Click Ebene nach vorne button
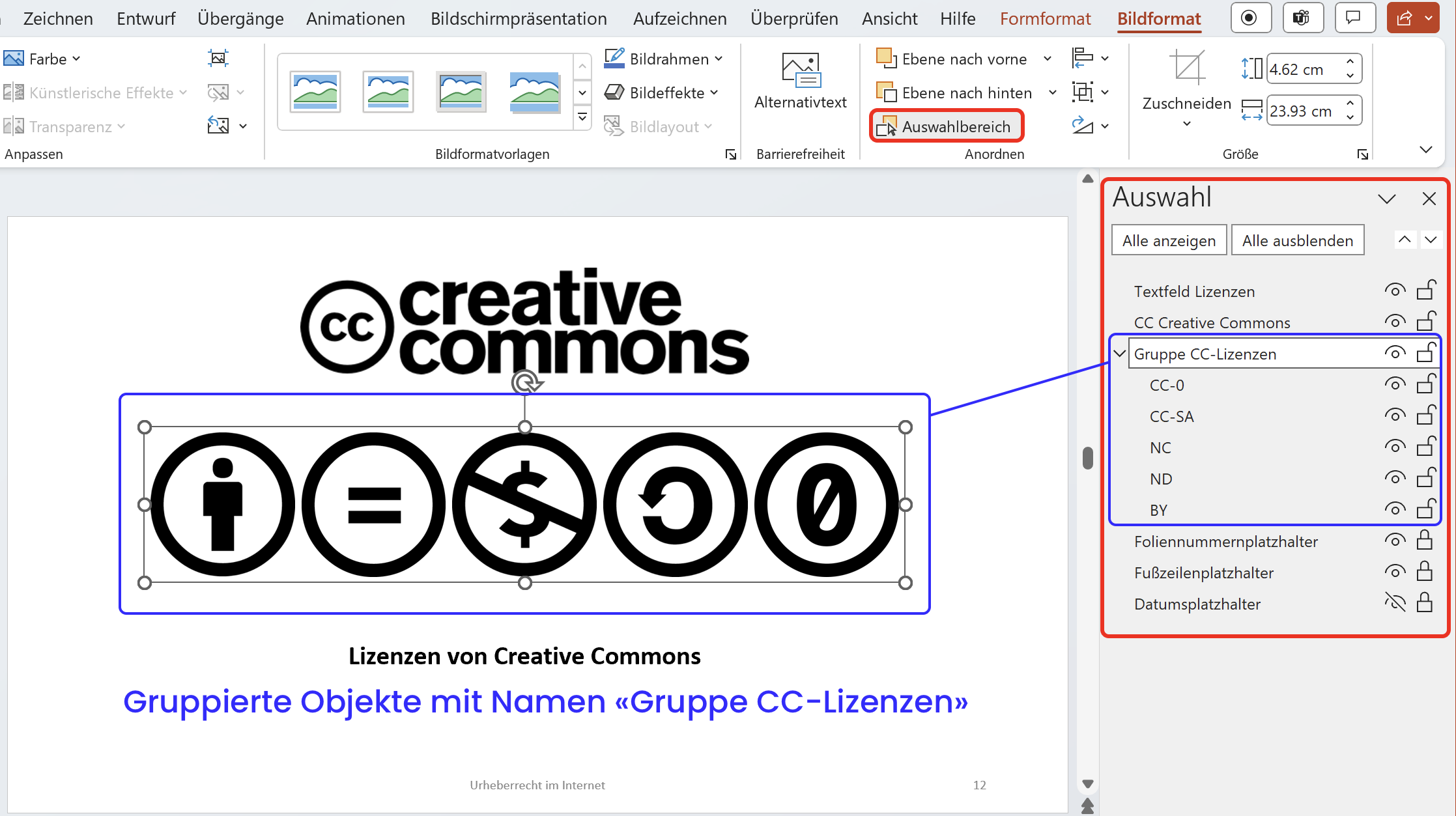1456x816 pixels. coord(952,59)
